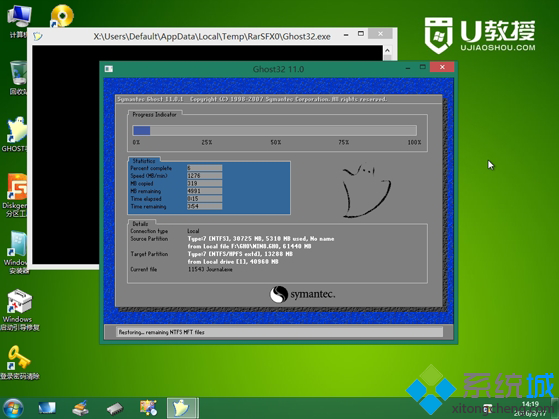The width and height of the screenshot is (559, 419).
Task: Open the Computer desktop icon
Action: [18, 20]
